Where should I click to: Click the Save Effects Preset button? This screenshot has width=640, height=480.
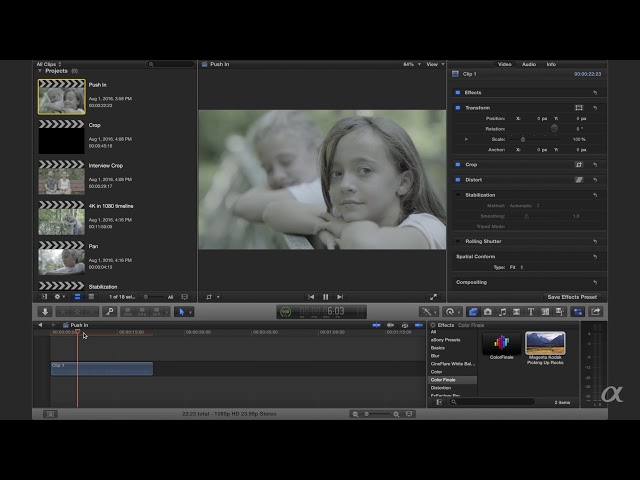click(572, 297)
